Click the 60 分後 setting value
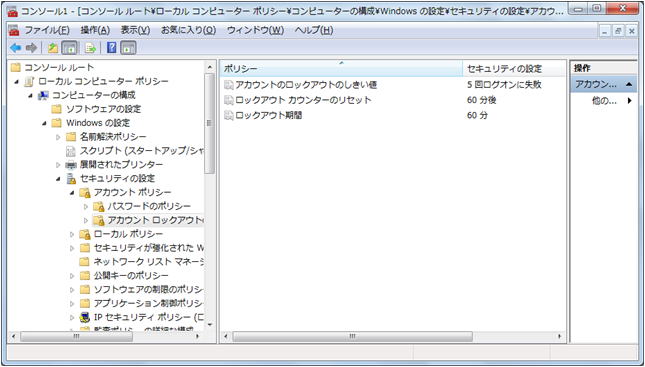This screenshot has height=367, width=645. [x=482, y=100]
